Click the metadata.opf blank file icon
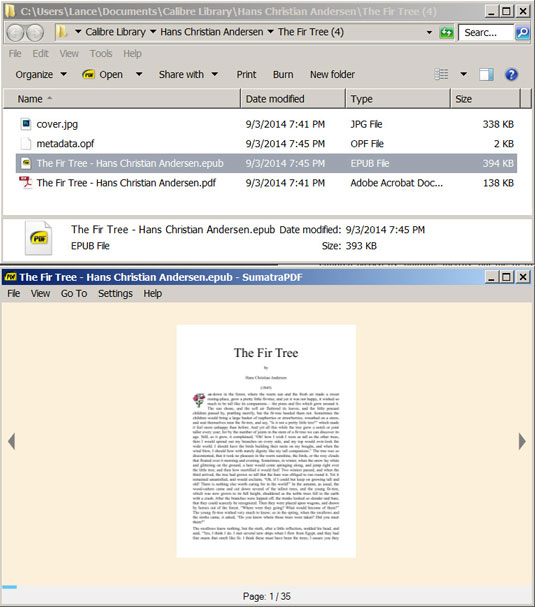This screenshot has height=607, width=535. coord(26,144)
